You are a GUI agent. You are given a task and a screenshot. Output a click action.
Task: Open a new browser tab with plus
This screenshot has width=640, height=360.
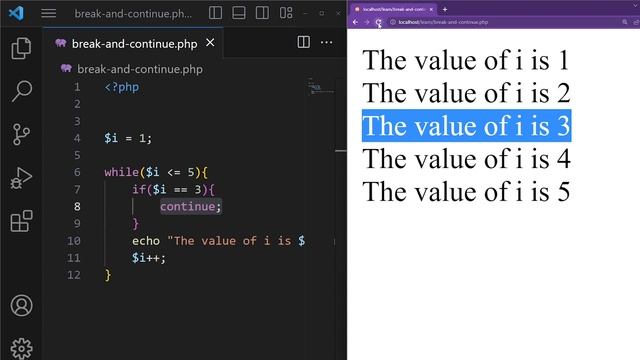pos(445,9)
